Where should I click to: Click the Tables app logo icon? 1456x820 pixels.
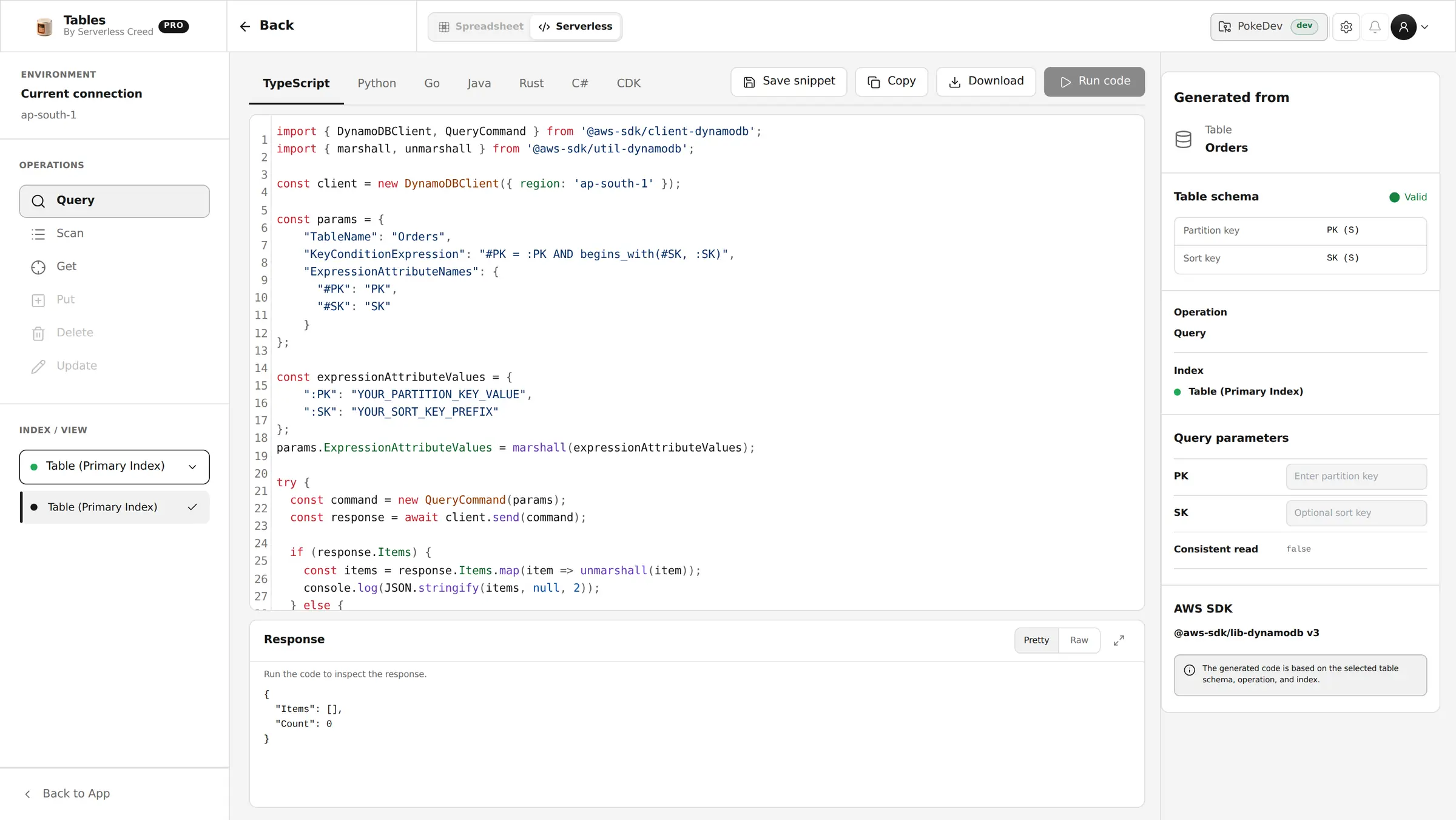point(44,26)
